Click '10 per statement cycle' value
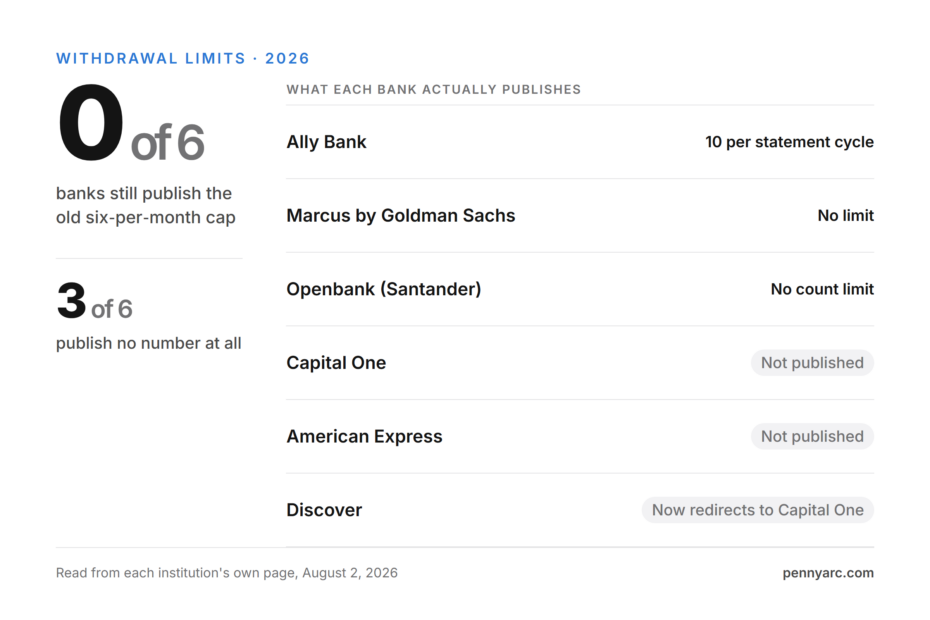The width and height of the screenshot is (930, 620). [x=789, y=142]
